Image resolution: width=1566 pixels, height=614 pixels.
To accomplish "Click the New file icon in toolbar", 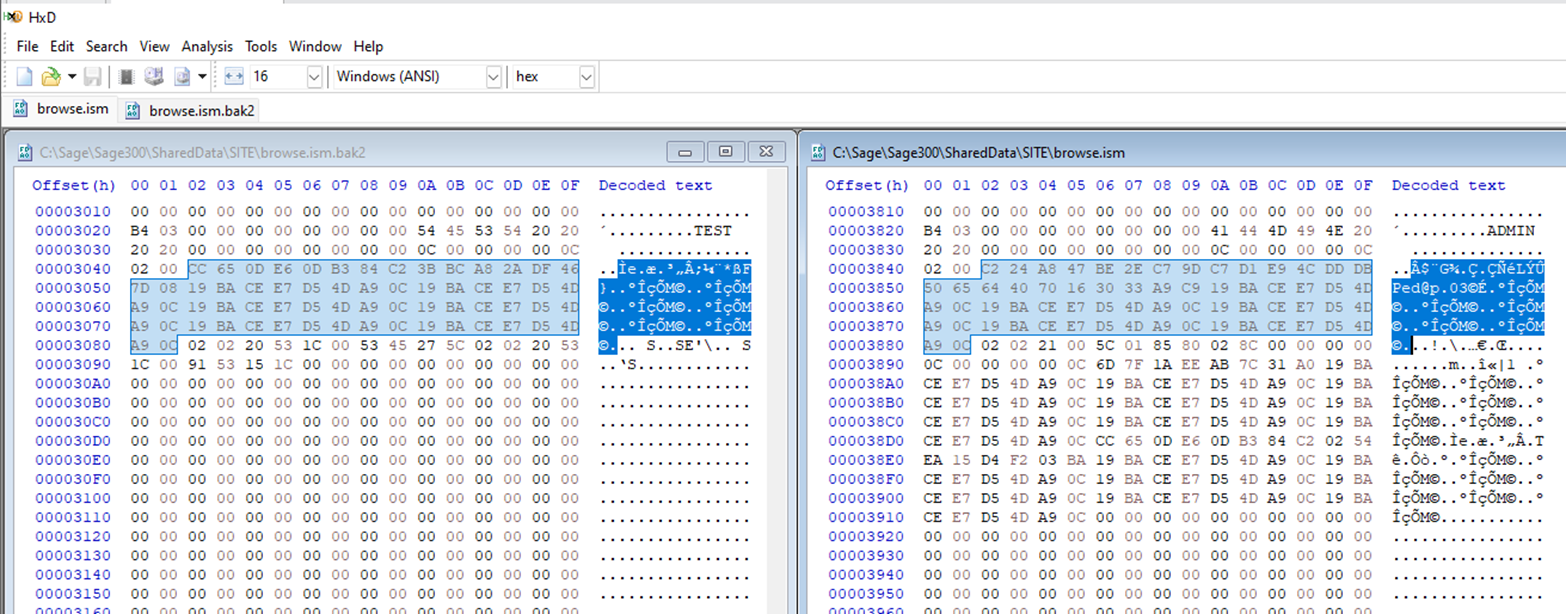I will tap(24, 77).
